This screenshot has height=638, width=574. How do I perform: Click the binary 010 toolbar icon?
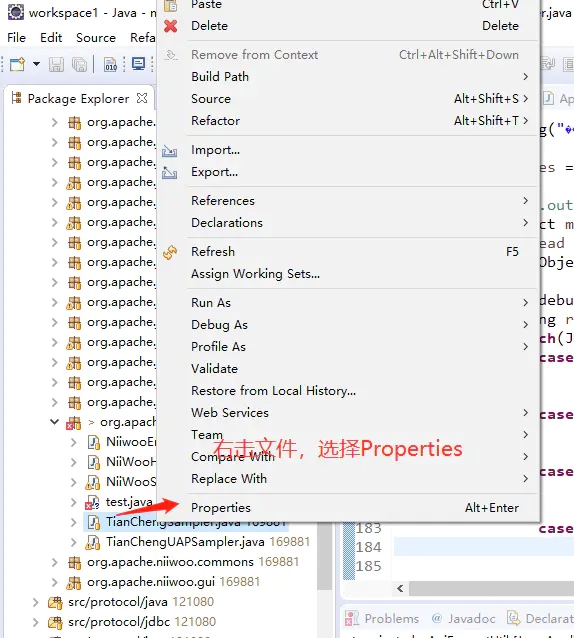(111, 64)
